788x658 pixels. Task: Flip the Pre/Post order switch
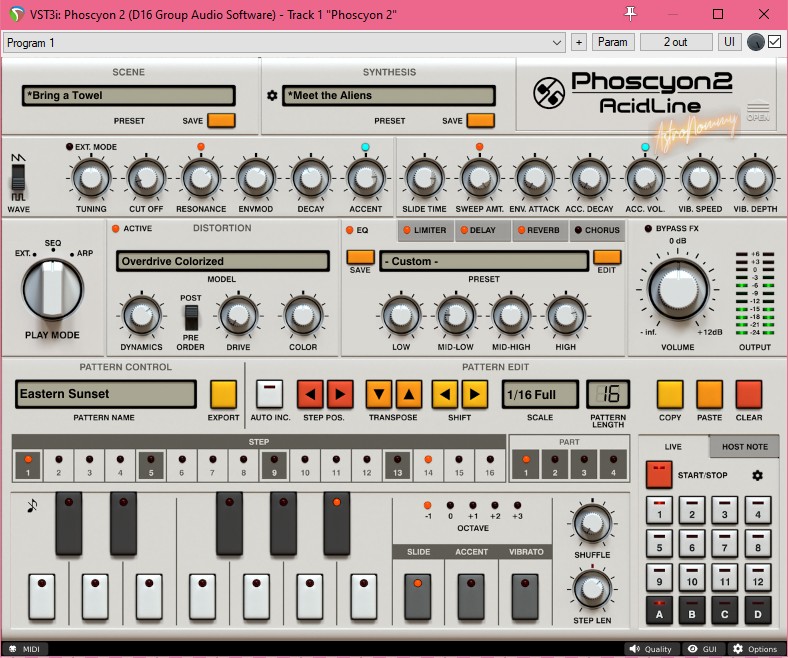pyautogui.click(x=191, y=317)
